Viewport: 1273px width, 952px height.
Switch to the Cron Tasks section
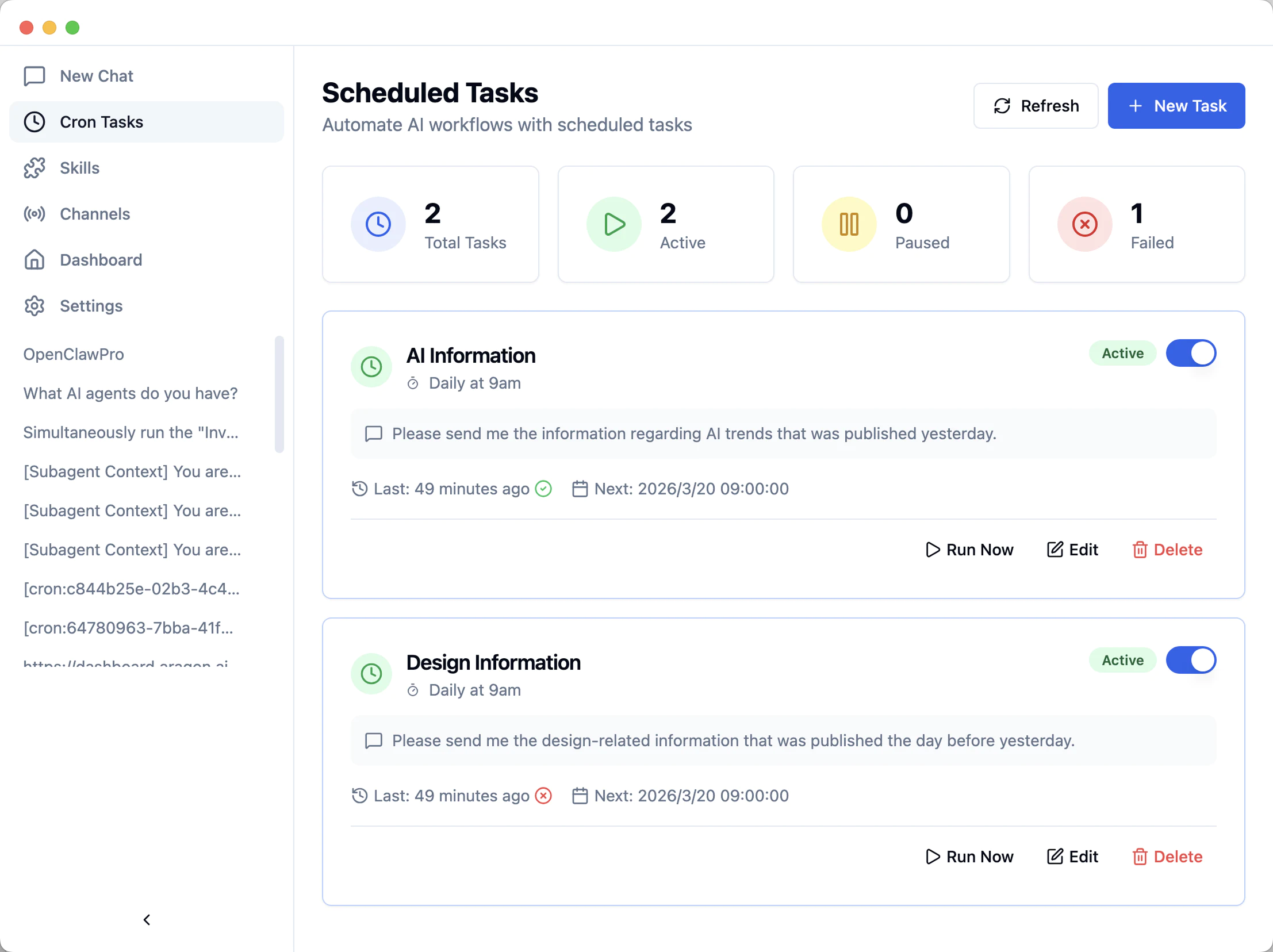pos(102,121)
